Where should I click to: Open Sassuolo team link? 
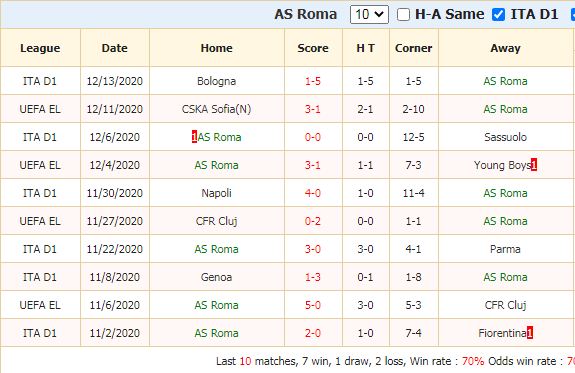[x=505, y=137]
